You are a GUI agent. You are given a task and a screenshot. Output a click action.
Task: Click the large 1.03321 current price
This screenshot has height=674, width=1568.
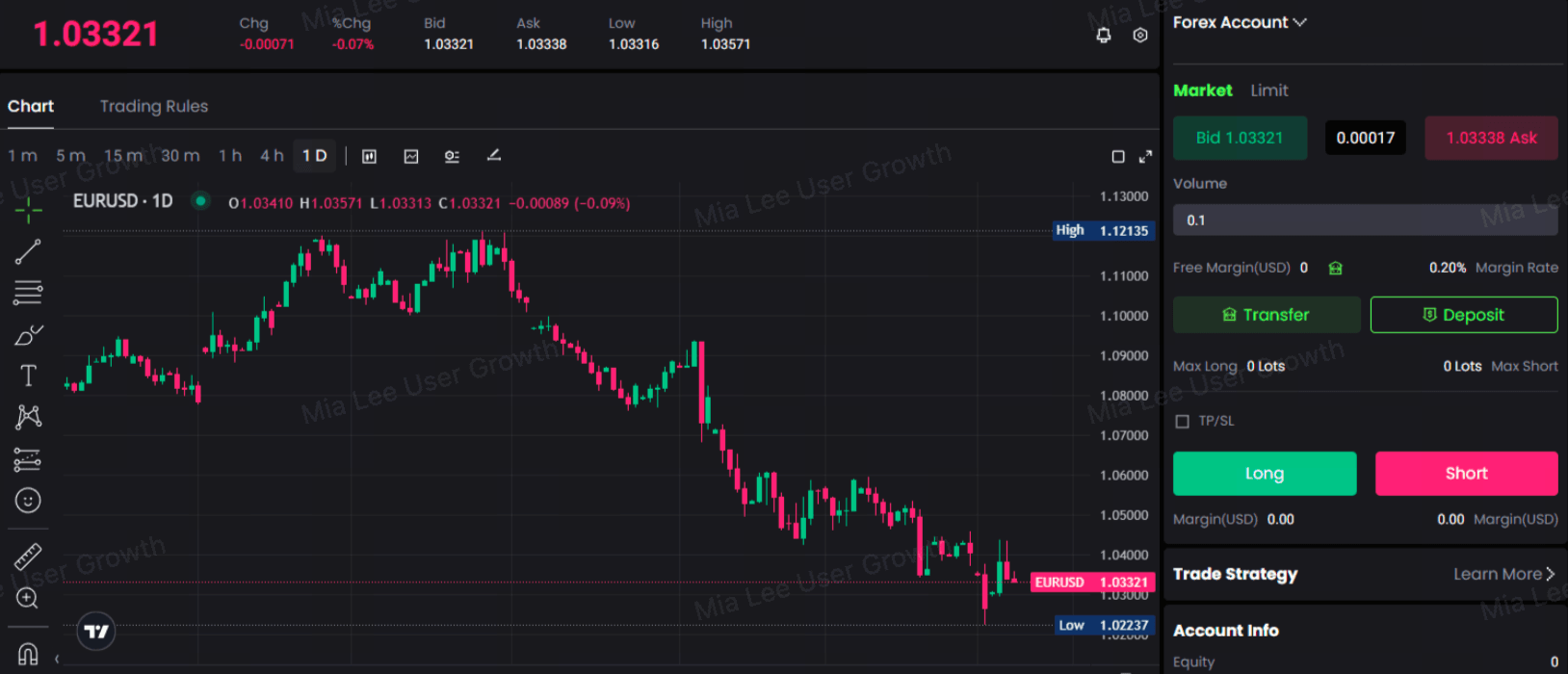pos(96,35)
